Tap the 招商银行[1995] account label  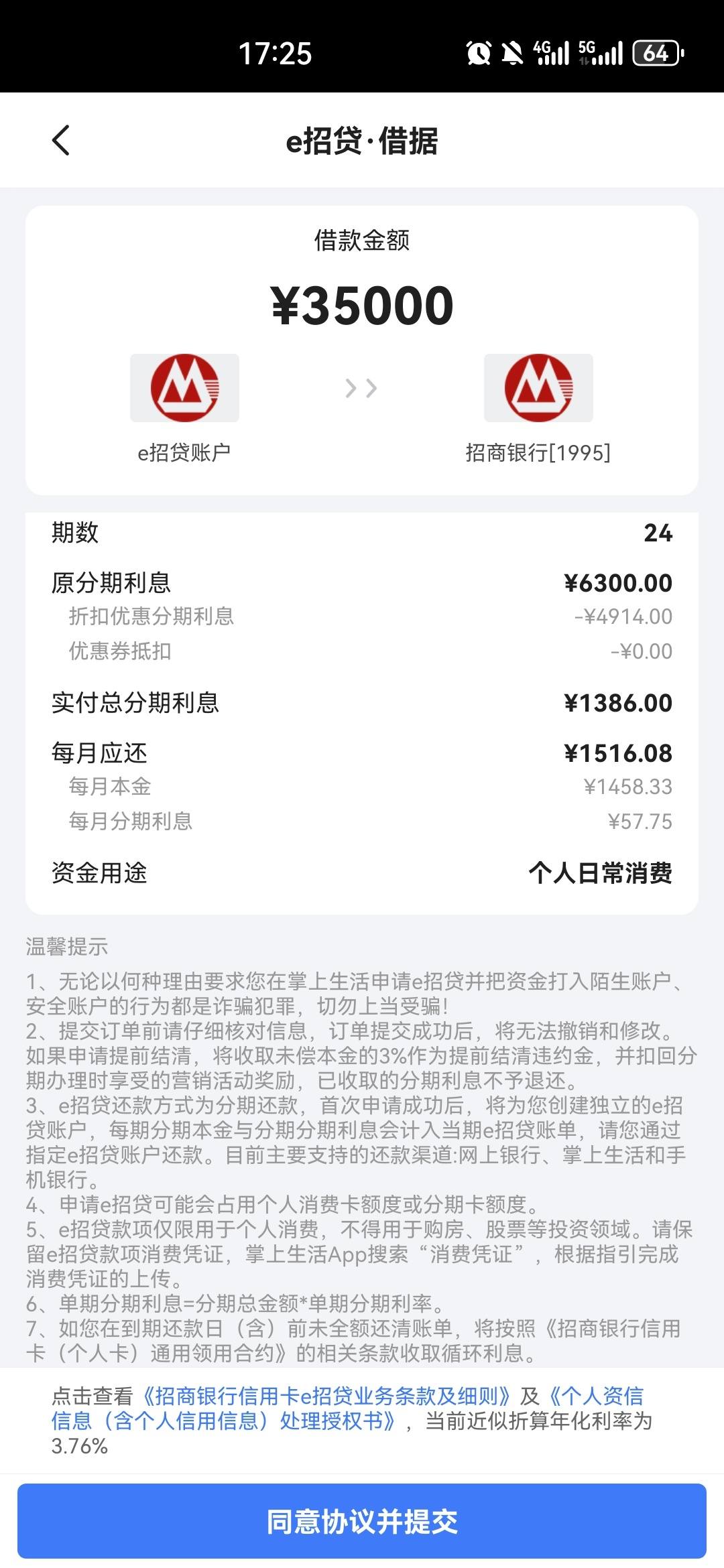point(538,453)
